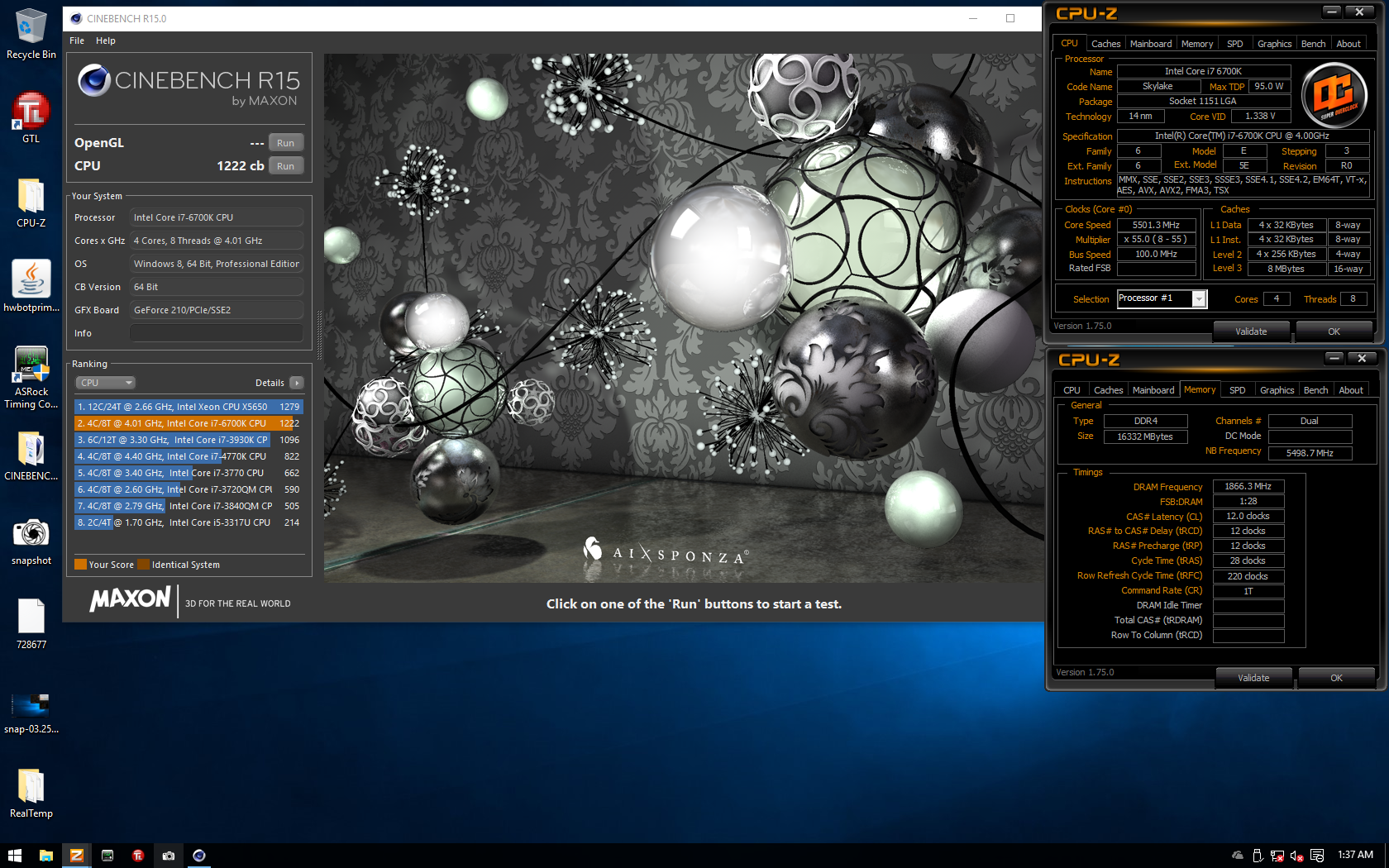Click the cloud tray icon
The width and height of the screenshot is (1389, 868).
(1238, 856)
